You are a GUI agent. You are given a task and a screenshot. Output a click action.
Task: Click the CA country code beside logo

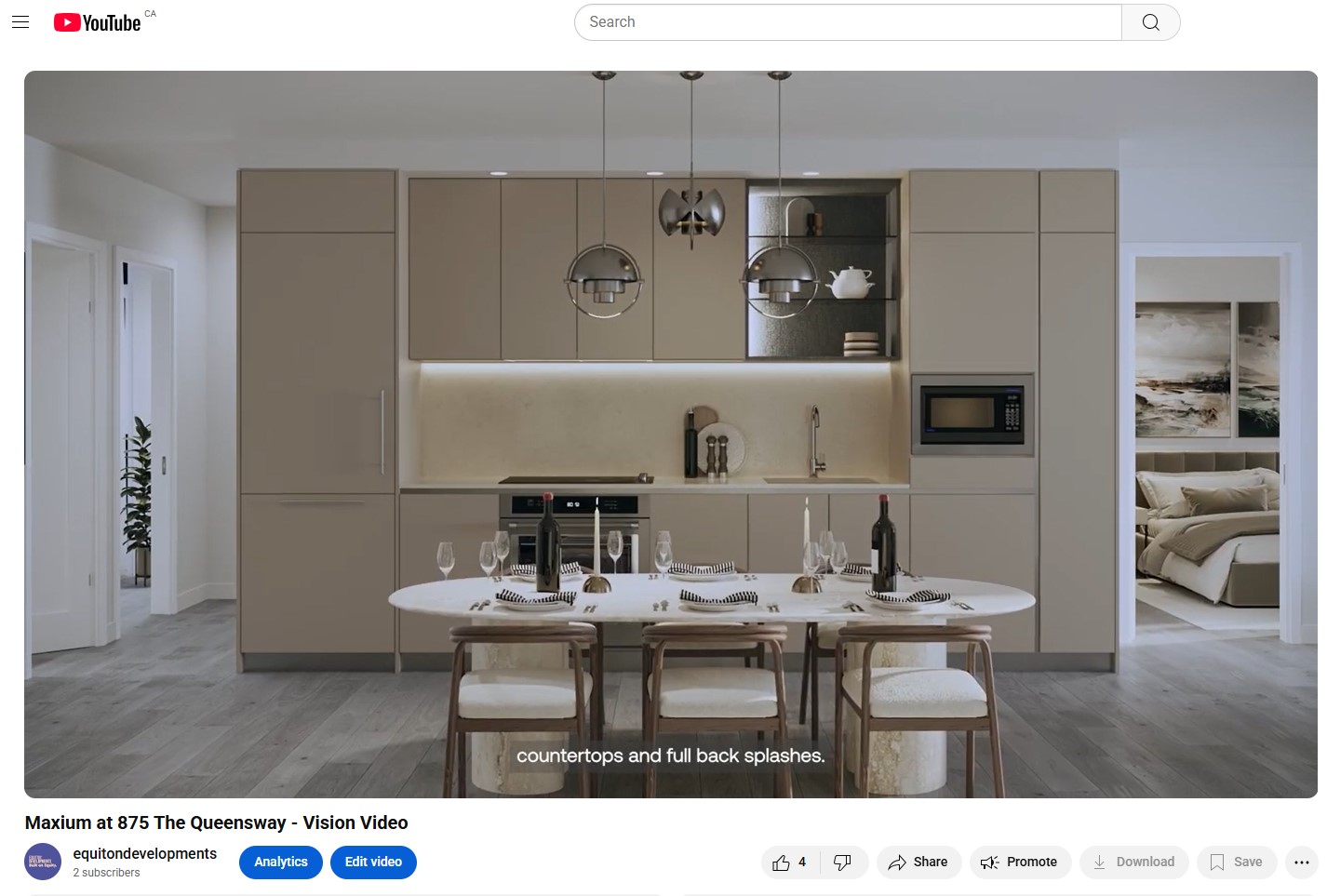tap(151, 14)
